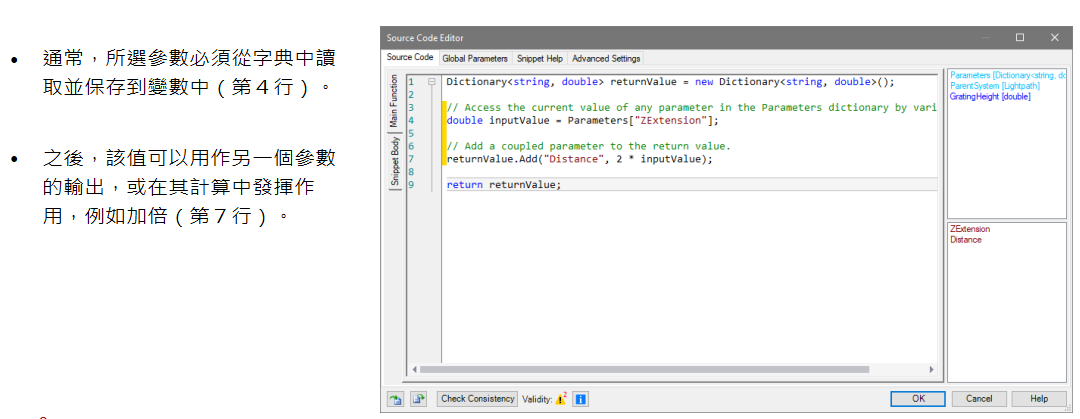This screenshot has width=1080, height=419.
Task: Click the returnValue.Add code line
Action: 579,159
